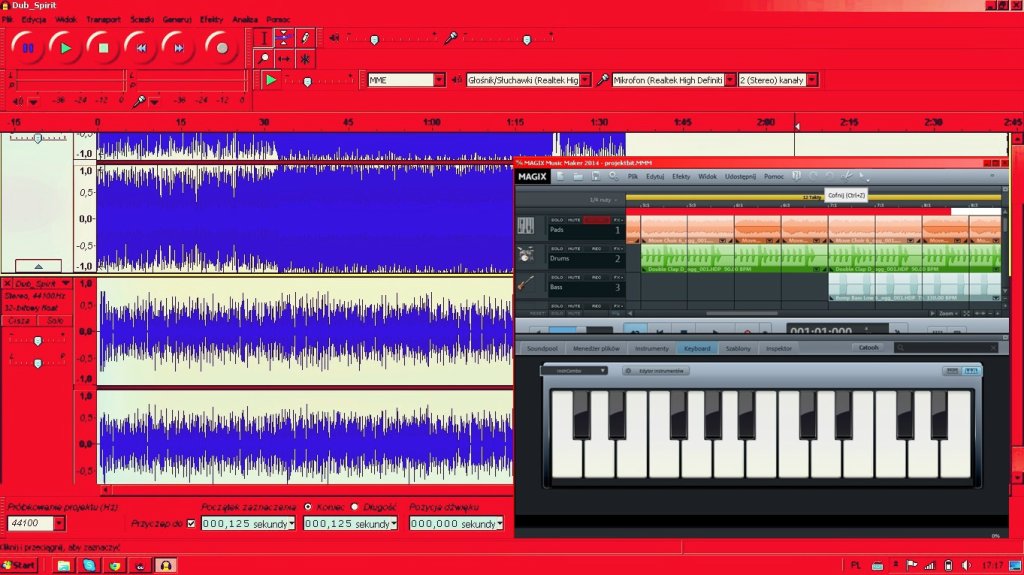Open the MME audio host dropdown
This screenshot has height=575, width=1024.
(440, 80)
